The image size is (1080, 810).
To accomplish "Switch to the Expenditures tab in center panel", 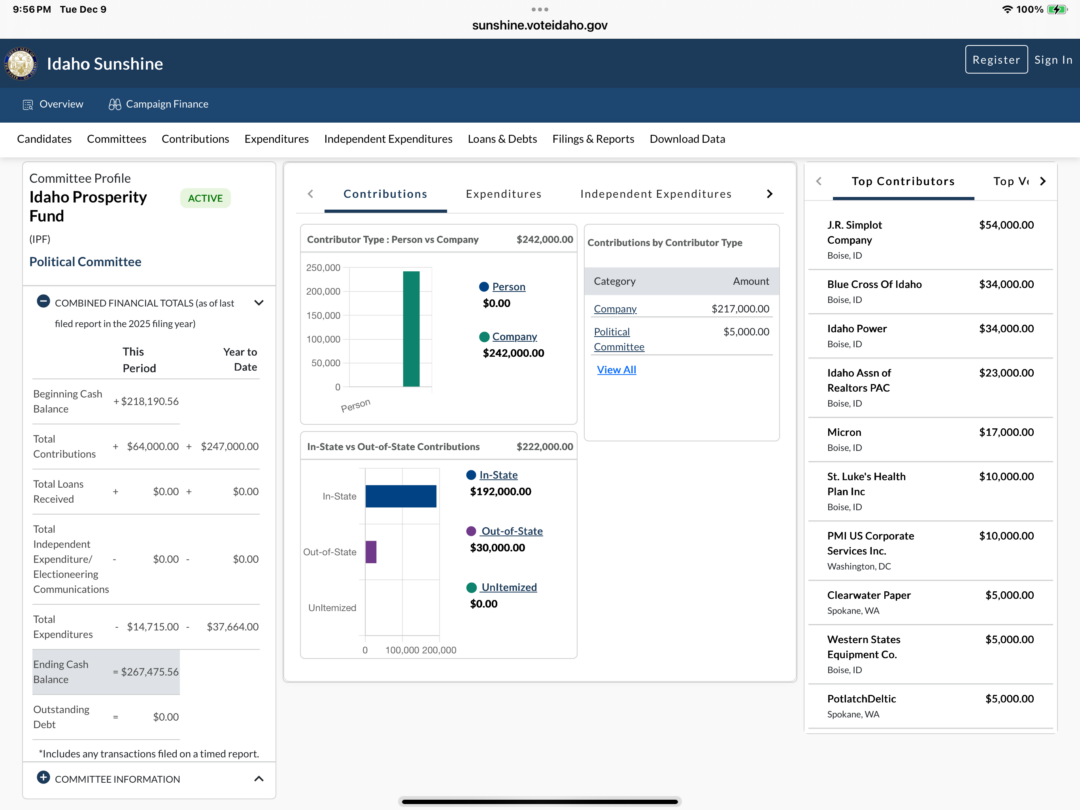I will (x=503, y=194).
